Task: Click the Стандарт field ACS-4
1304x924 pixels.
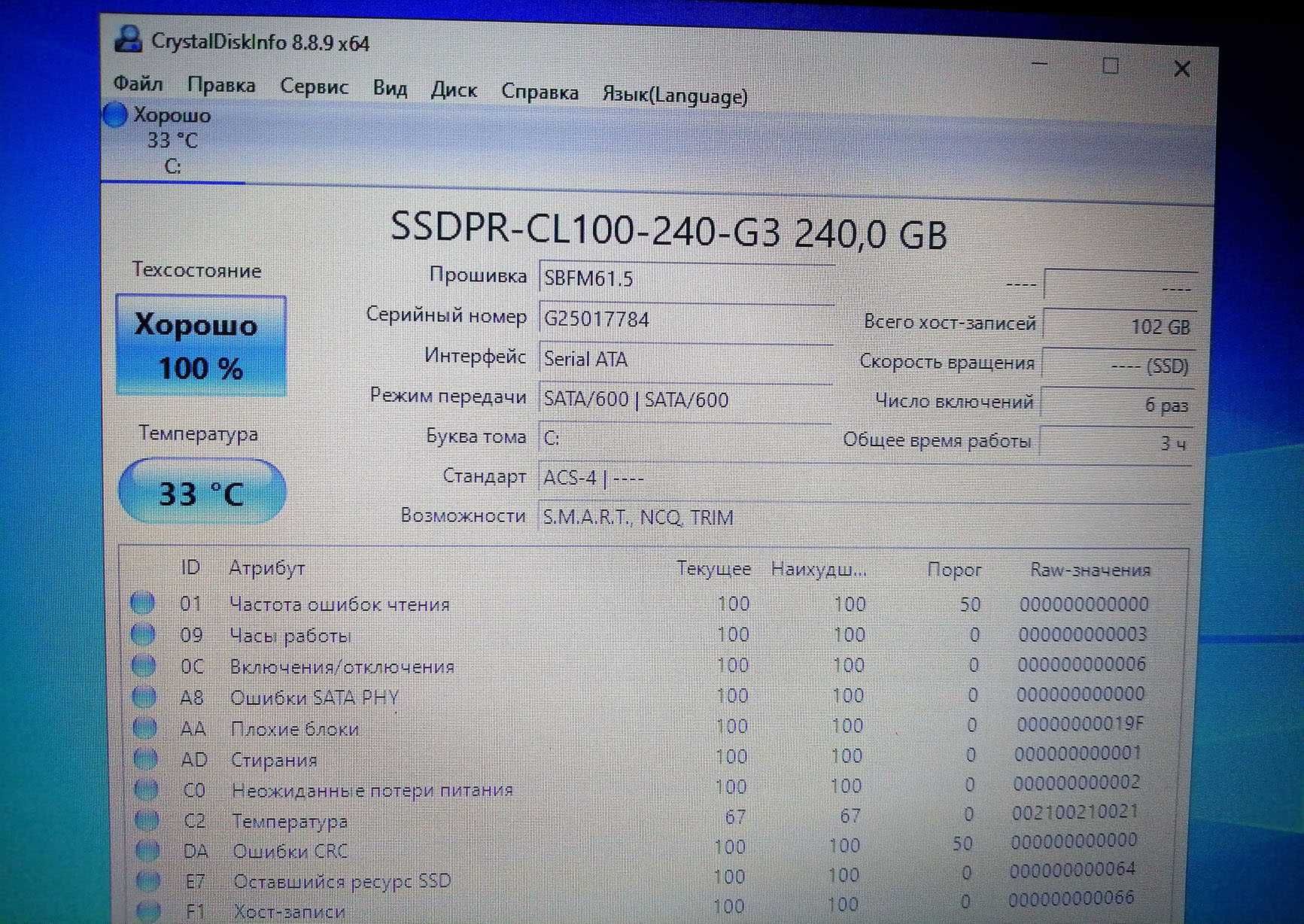Action: coord(865,479)
